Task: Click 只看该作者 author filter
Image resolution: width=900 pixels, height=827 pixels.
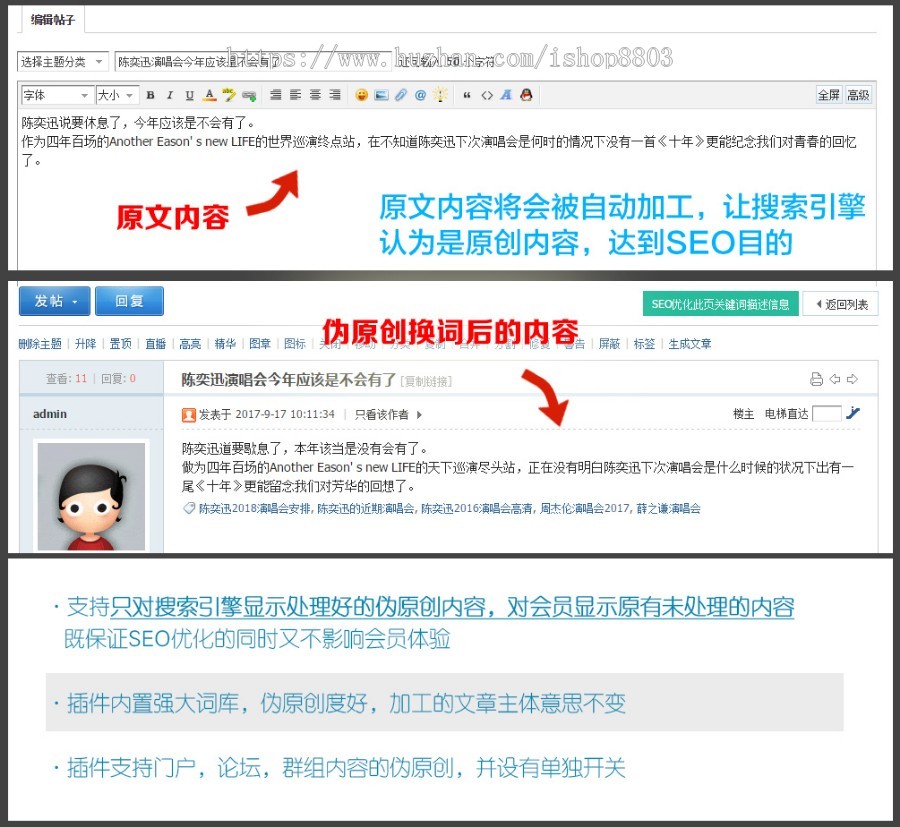Action: pos(382,414)
